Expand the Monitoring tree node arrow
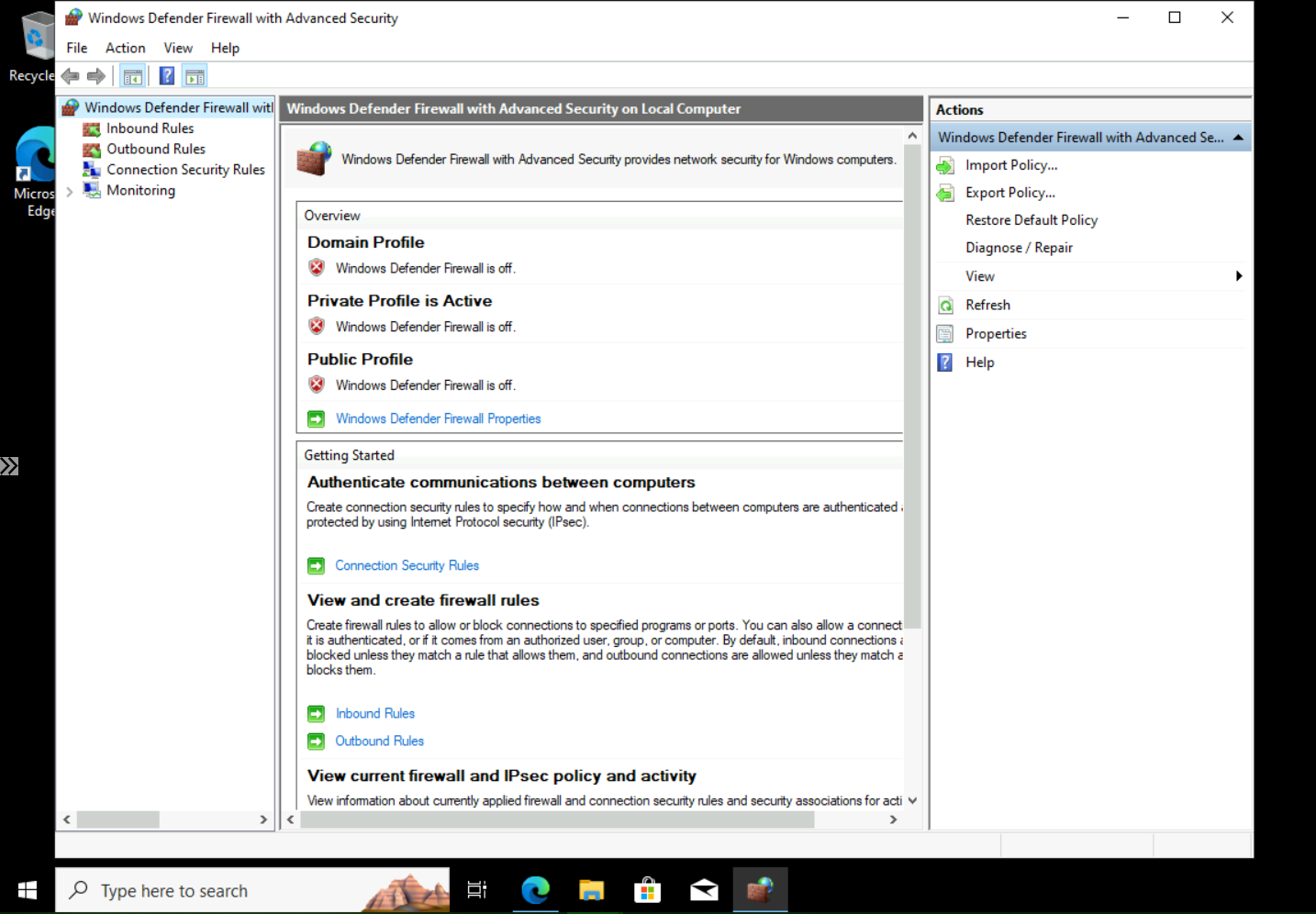This screenshot has width=1316, height=914. pos(70,192)
